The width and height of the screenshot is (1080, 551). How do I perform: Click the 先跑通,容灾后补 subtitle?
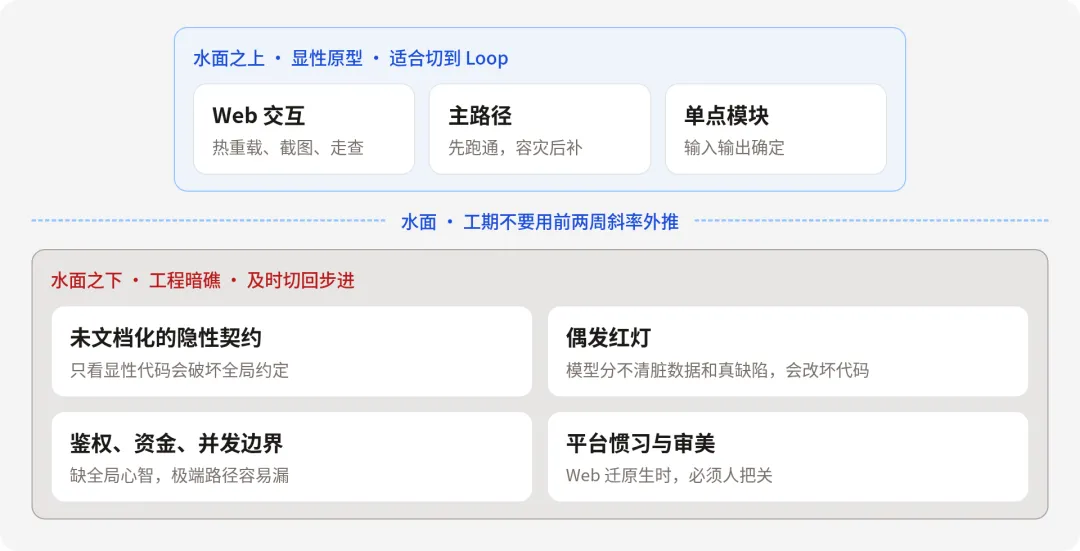pyautogui.click(x=515, y=147)
